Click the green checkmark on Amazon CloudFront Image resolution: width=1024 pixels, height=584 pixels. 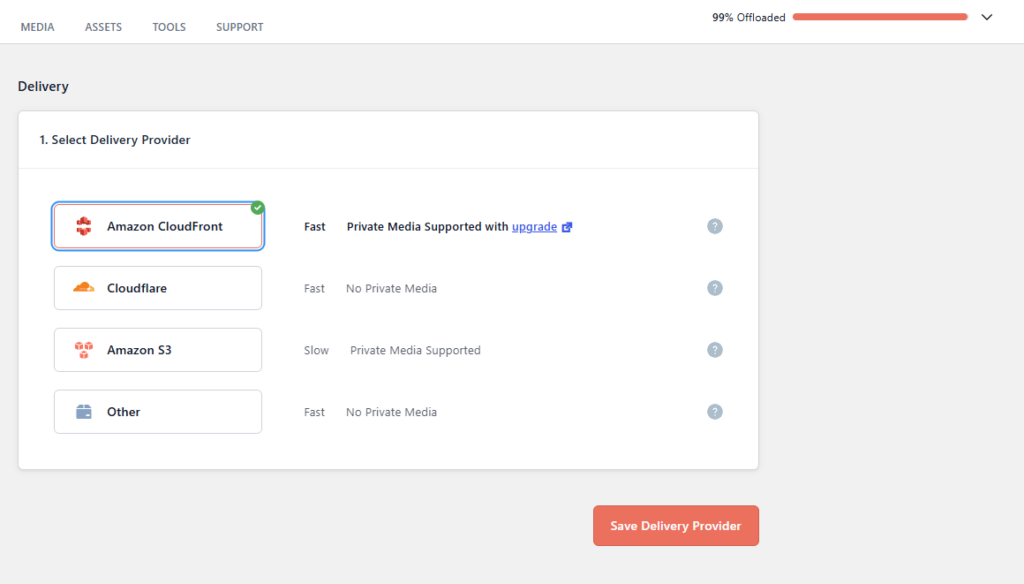[x=257, y=208]
